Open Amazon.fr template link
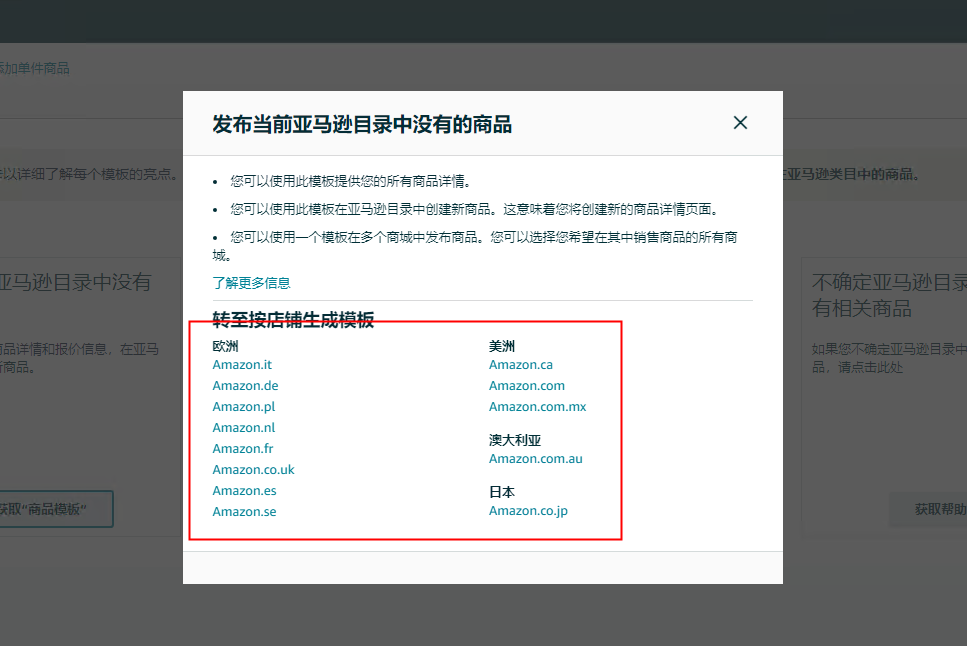This screenshot has height=646, width=967. 242,449
